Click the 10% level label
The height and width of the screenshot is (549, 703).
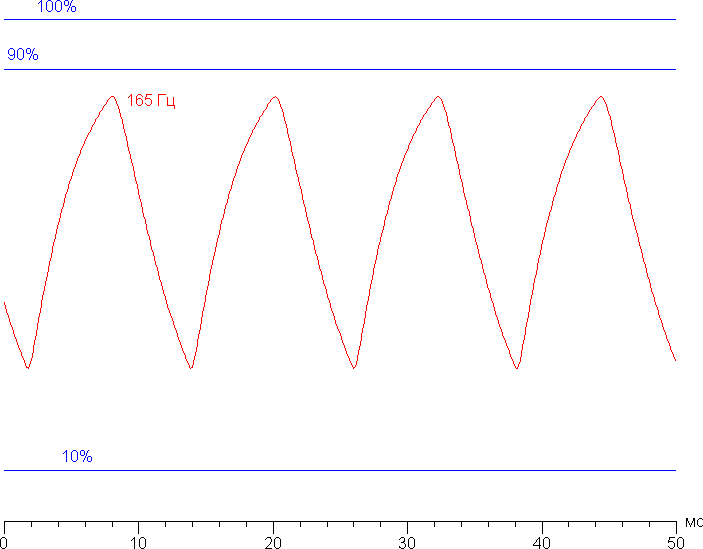77,457
